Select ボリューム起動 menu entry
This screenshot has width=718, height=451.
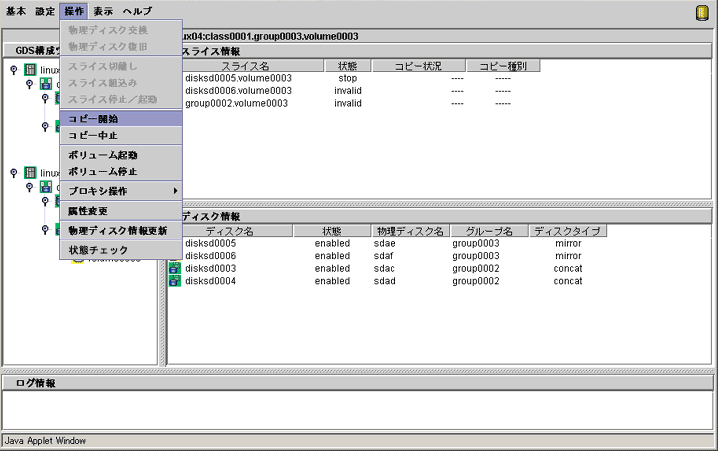pyautogui.click(x=103, y=156)
